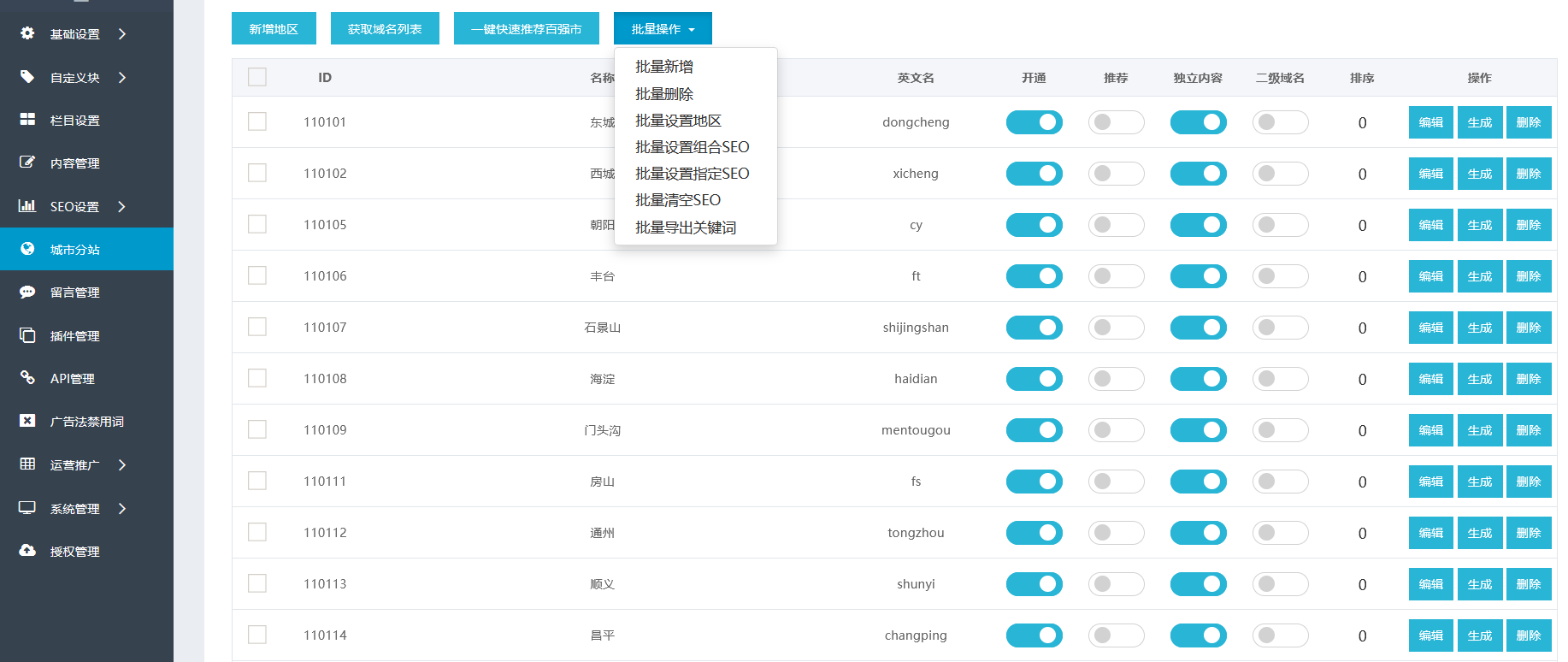Viewport: 1568px width, 662px height.
Task: Click the tag icon beside 自定义块
Action: tap(27, 77)
